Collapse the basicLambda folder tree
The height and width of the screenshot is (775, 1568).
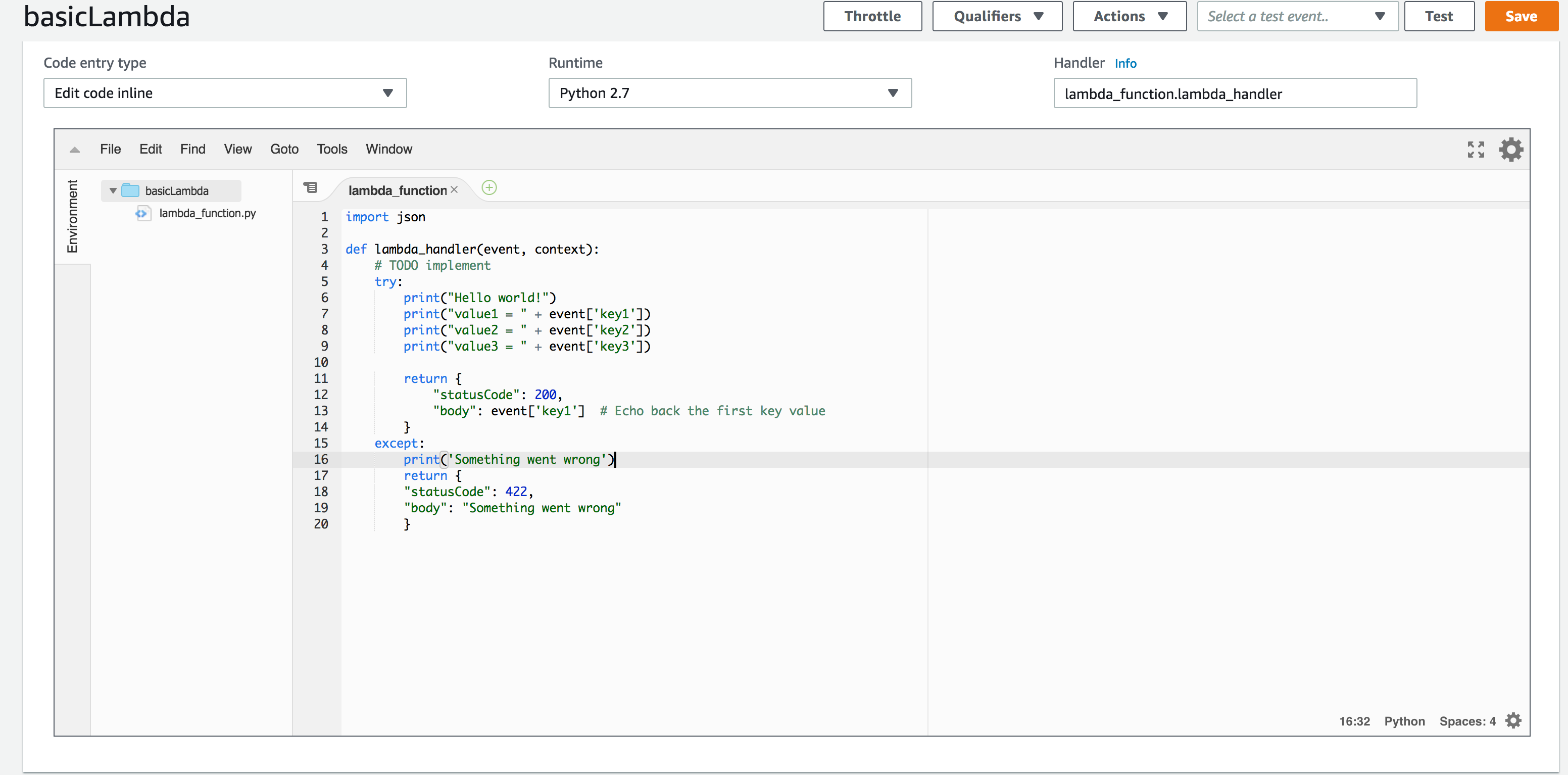113,190
